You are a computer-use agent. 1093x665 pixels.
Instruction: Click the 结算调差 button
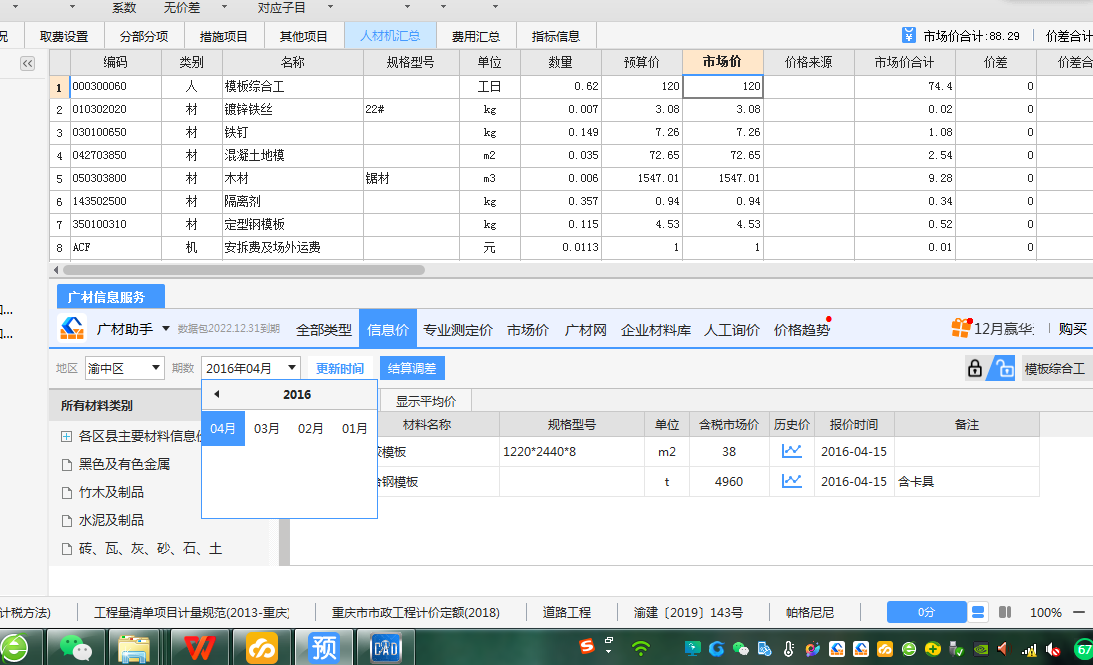(412, 368)
